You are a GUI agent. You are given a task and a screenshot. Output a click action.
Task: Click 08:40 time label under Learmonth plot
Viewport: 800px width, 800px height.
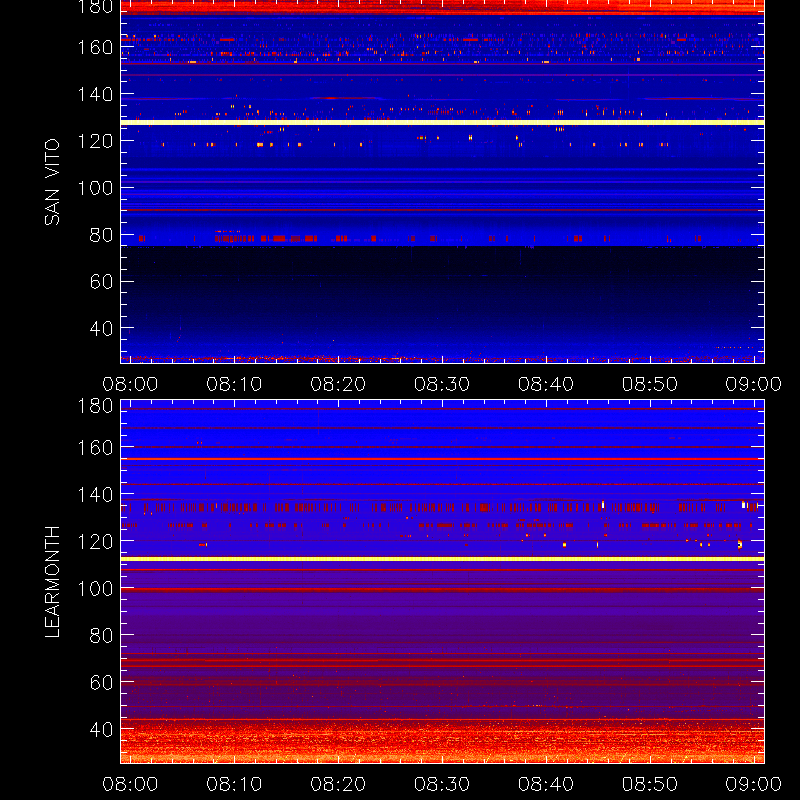coord(546,784)
